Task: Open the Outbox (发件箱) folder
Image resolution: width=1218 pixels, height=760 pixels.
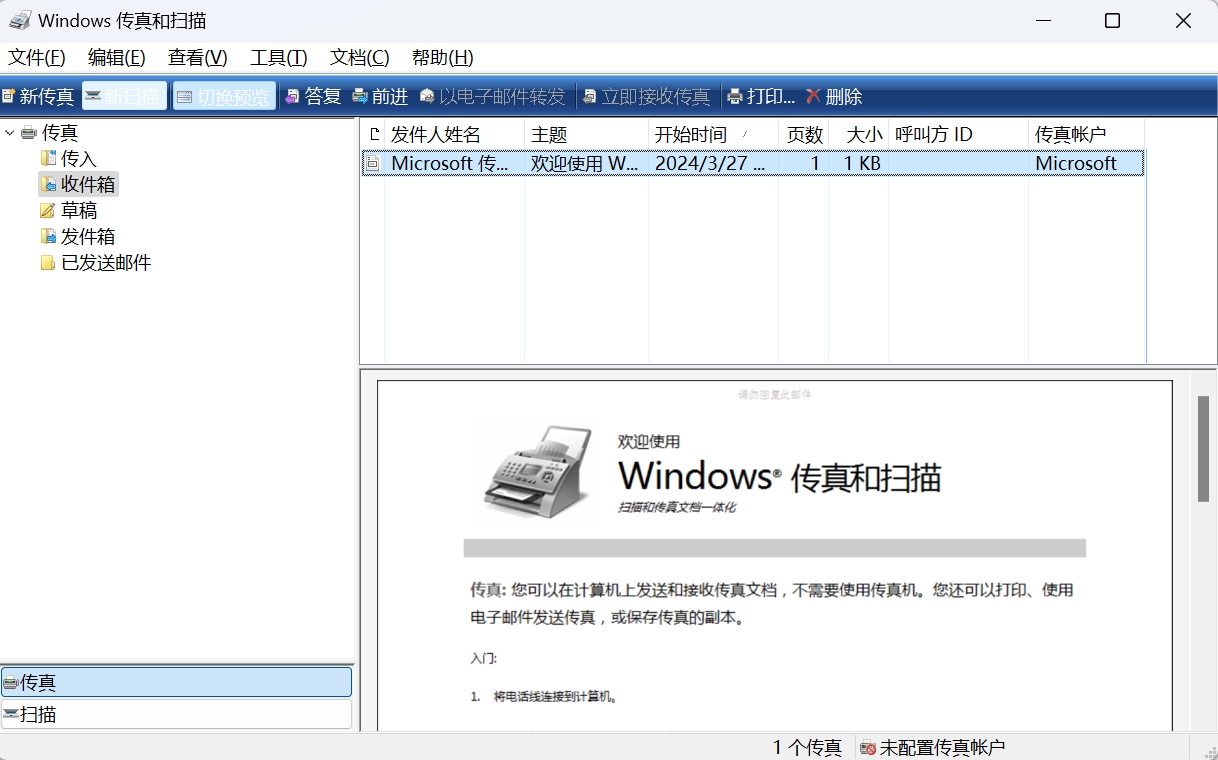Action: point(87,236)
